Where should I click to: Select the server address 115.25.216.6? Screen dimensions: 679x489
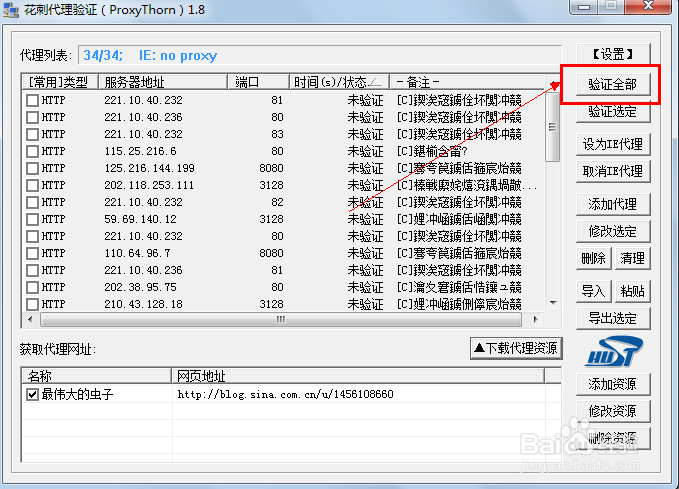[x=140, y=152]
